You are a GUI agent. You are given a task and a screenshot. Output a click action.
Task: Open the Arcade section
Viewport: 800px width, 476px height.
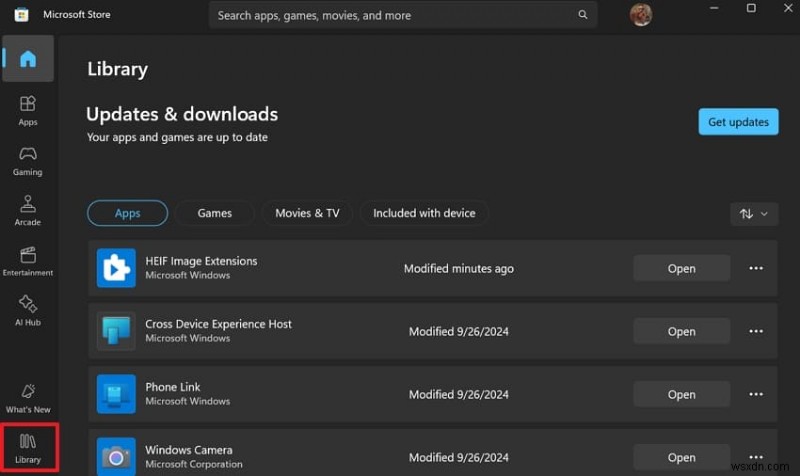(28, 211)
